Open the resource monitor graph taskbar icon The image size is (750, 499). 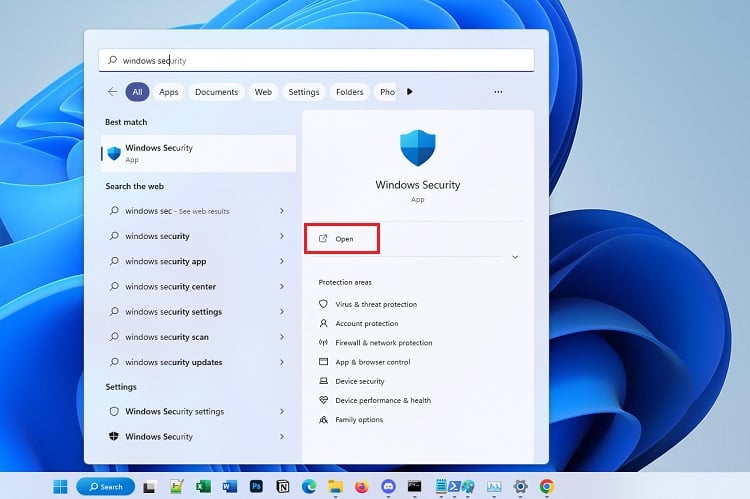point(494,487)
